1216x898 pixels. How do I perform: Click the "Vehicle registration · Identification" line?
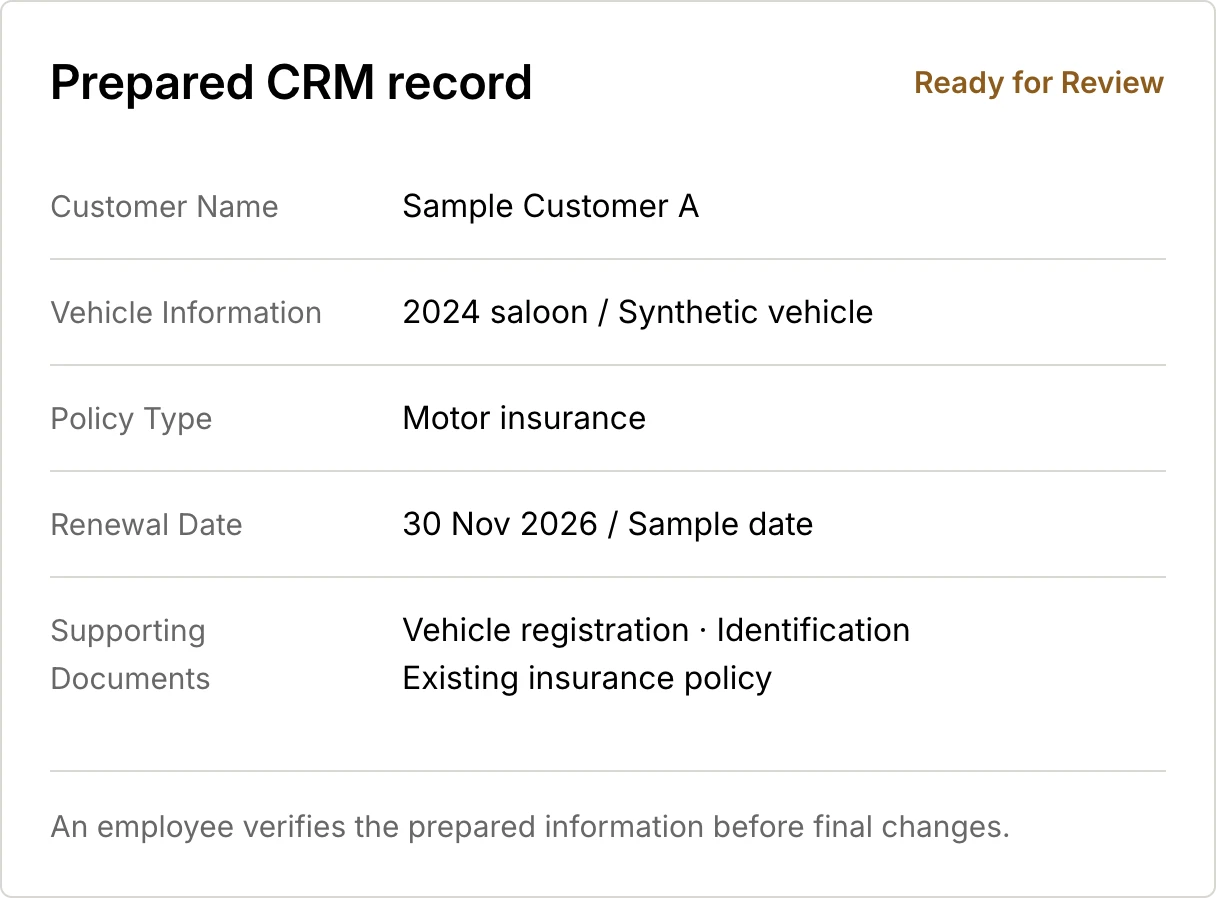click(656, 631)
